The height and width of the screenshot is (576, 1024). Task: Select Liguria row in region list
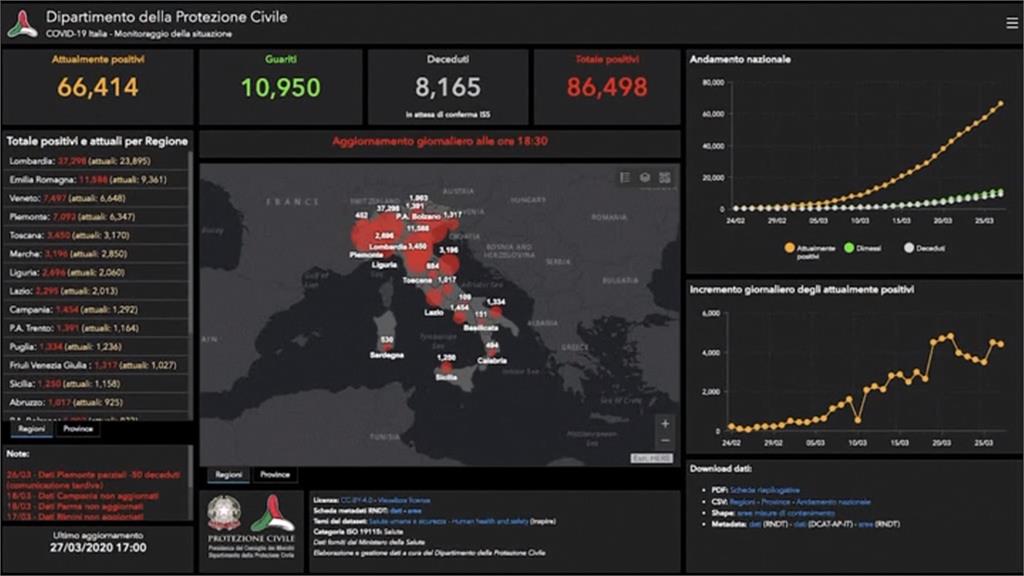96,272
